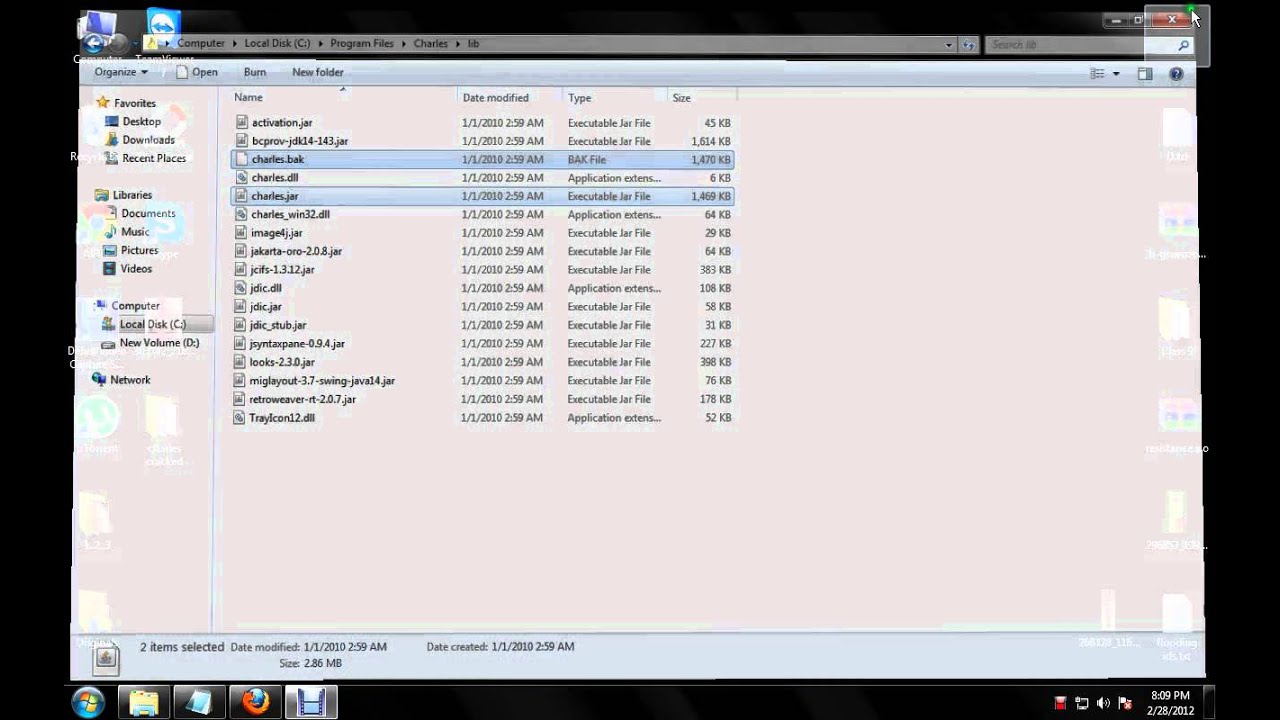Select the TrayIcon12.dll file icon
1280x720 pixels.
tap(241, 418)
